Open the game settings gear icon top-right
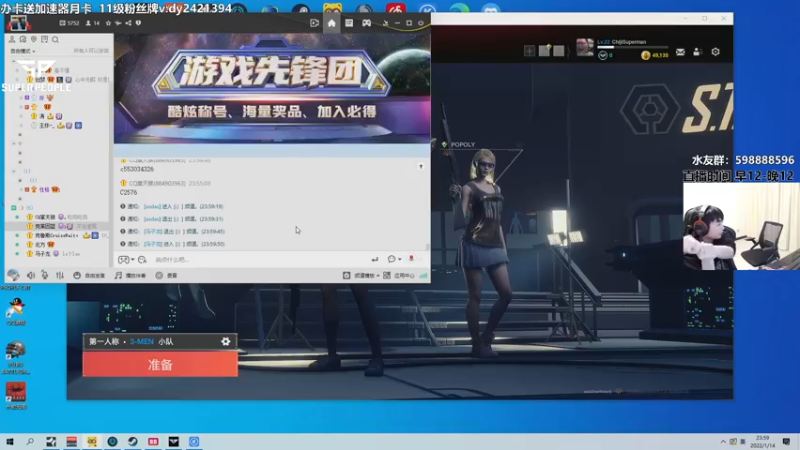Viewport: 800px width, 450px height. click(715, 52)
